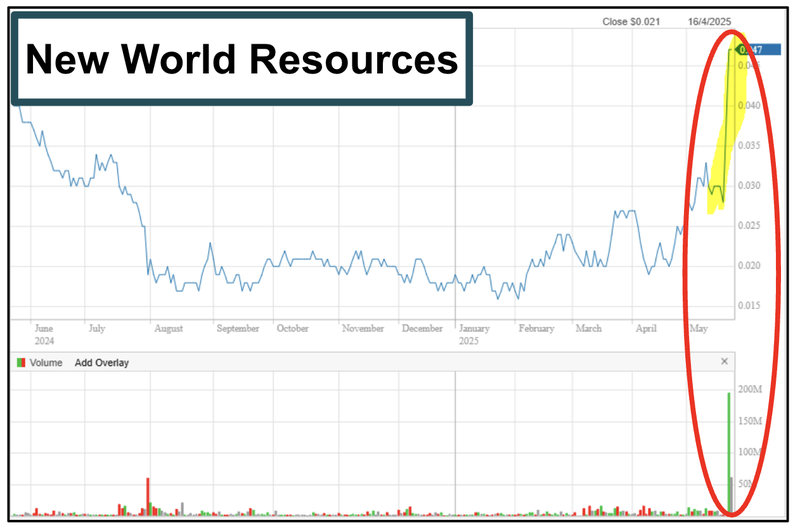
Task: Click the 'March' axis label
Action: coord(589,328)
